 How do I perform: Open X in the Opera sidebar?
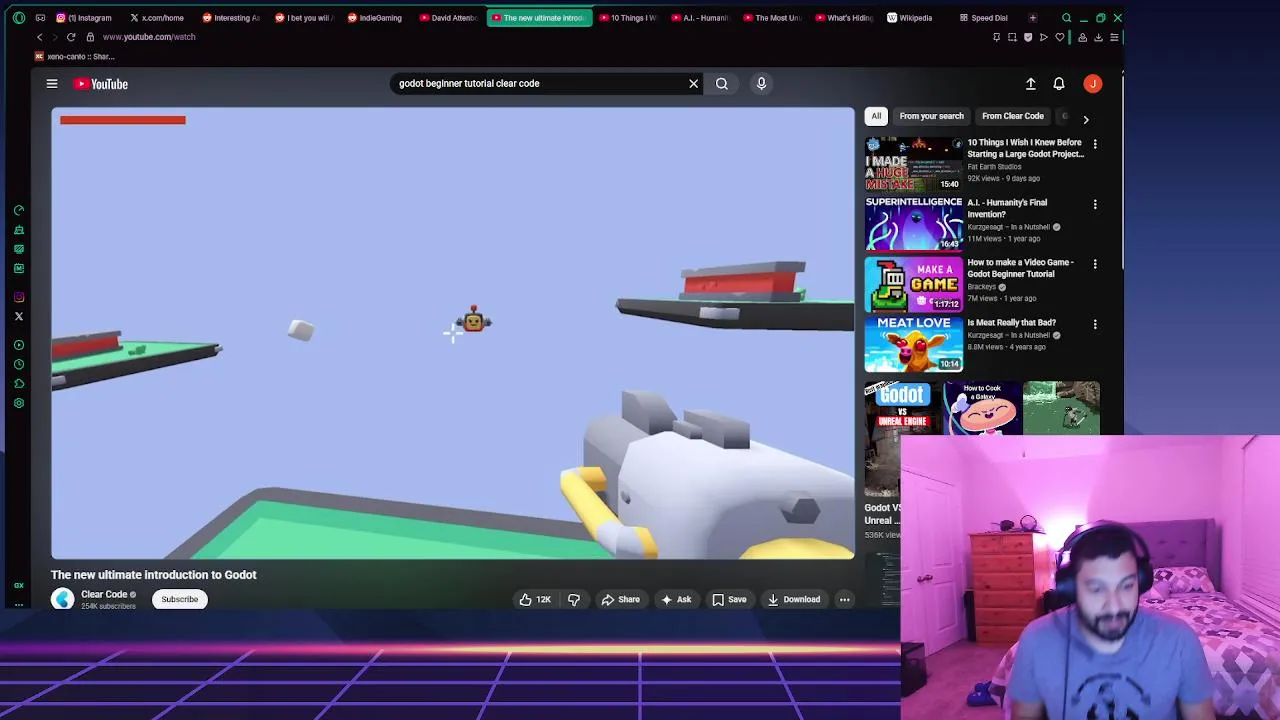[19, 316]
